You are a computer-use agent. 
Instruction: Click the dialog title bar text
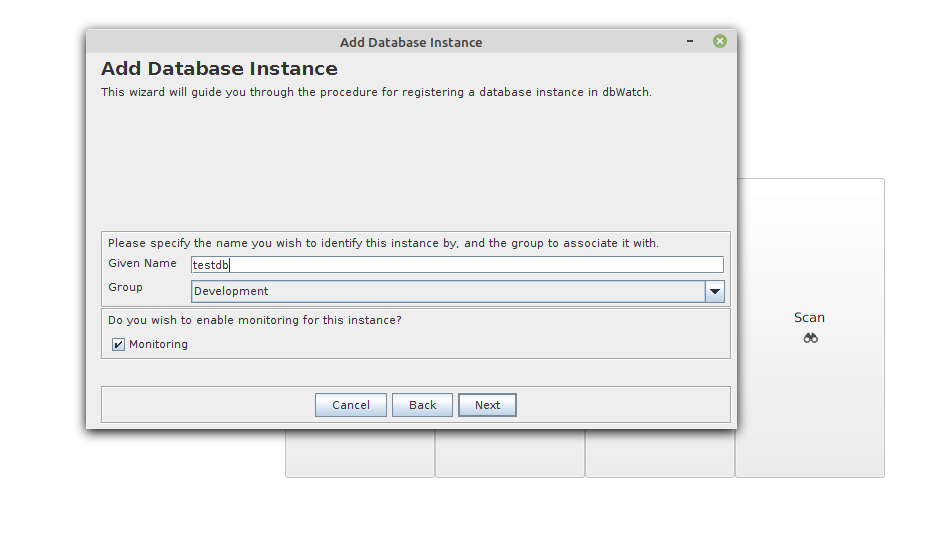(x=411, y=42)
